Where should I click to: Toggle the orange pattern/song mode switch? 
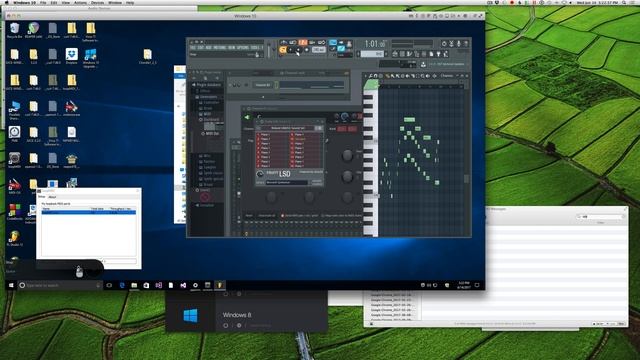pyautogui.click(x=282, y=50)
